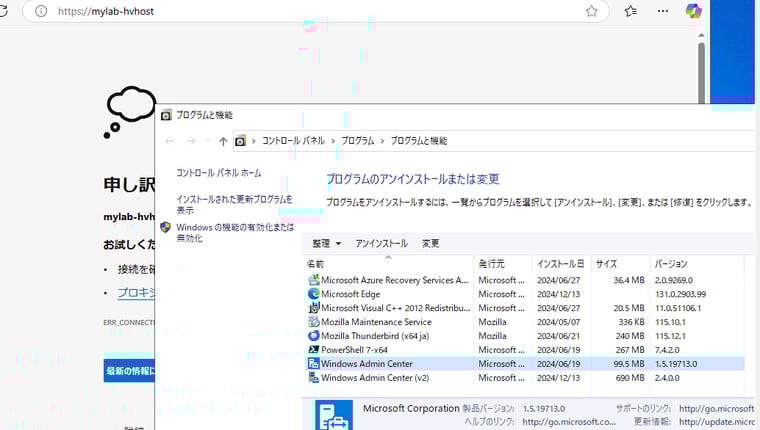Viewport: 760px width, 430px height.
Task: Expand chevron after コントロール パネル breadcrumb
Action: click(333, 141)
